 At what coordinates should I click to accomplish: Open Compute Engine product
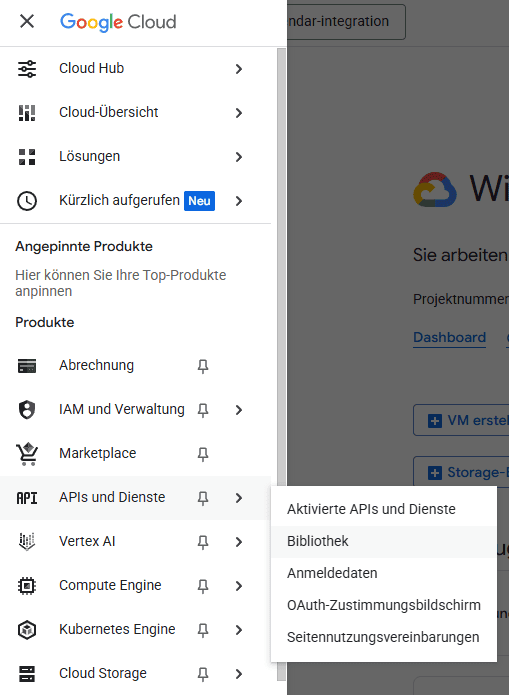click(x=135, y=586)
